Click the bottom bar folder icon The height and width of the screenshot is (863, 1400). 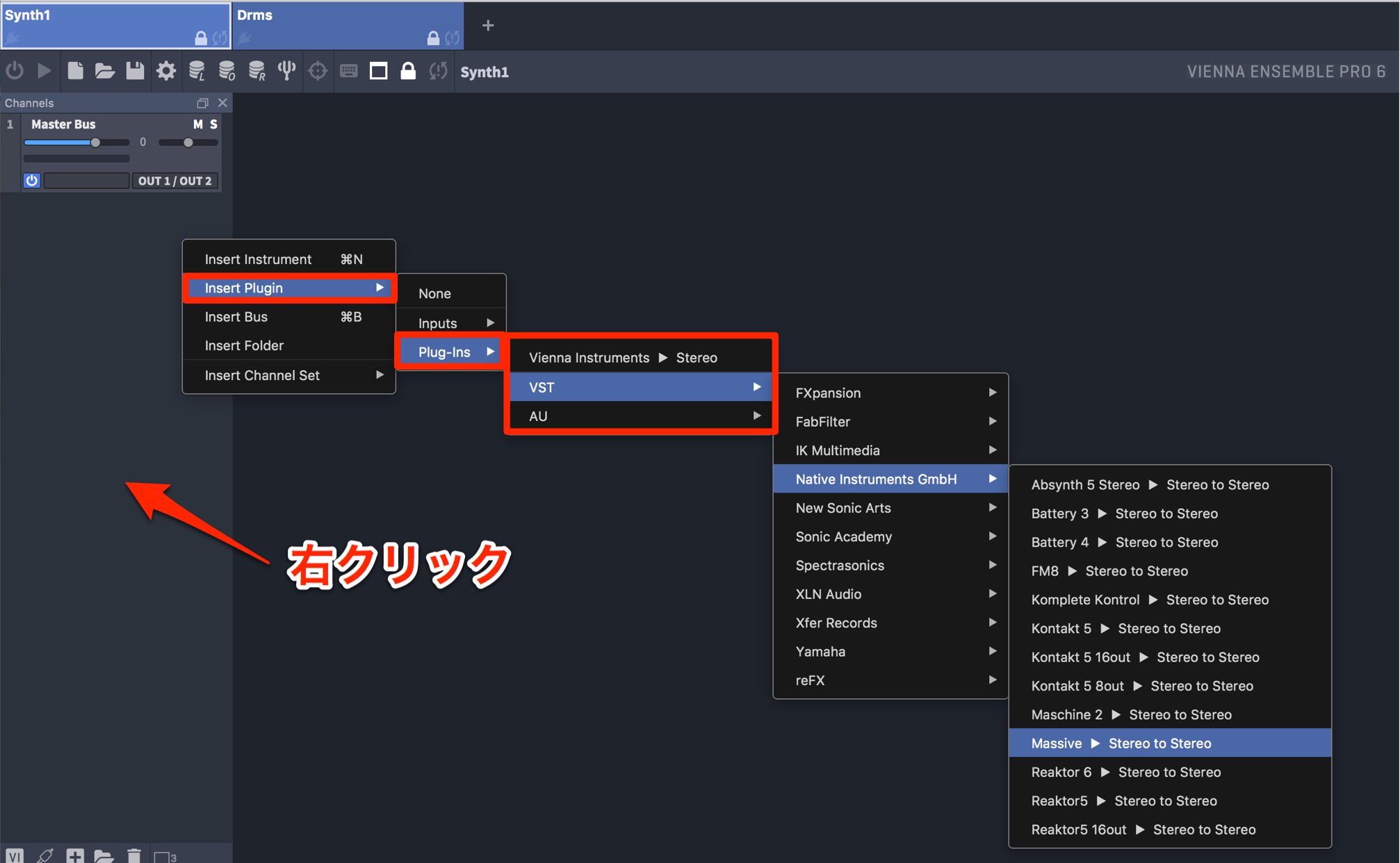tap(104, 856)
